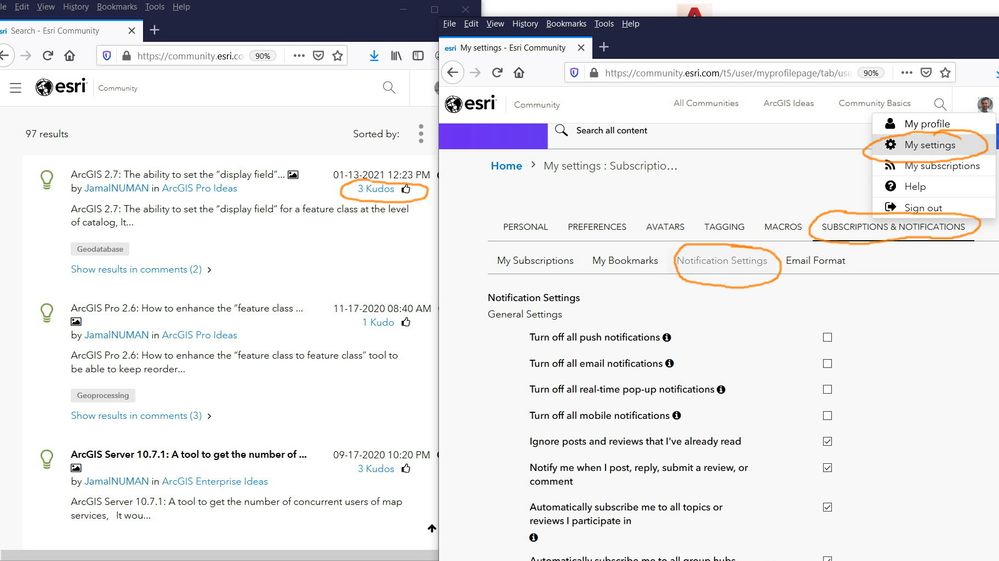Image resolution: width=999 pixels, height=561 pixels.
Task: Reload page in left Firefox window
Action: [x=48, y=56]
